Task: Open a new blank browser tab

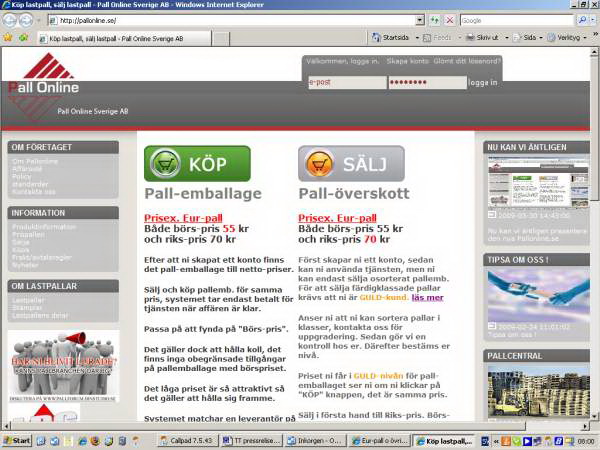Action: [221, 39]
